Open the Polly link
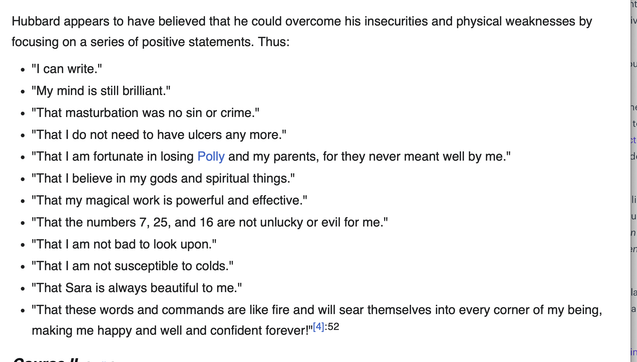 click(211, 156)
